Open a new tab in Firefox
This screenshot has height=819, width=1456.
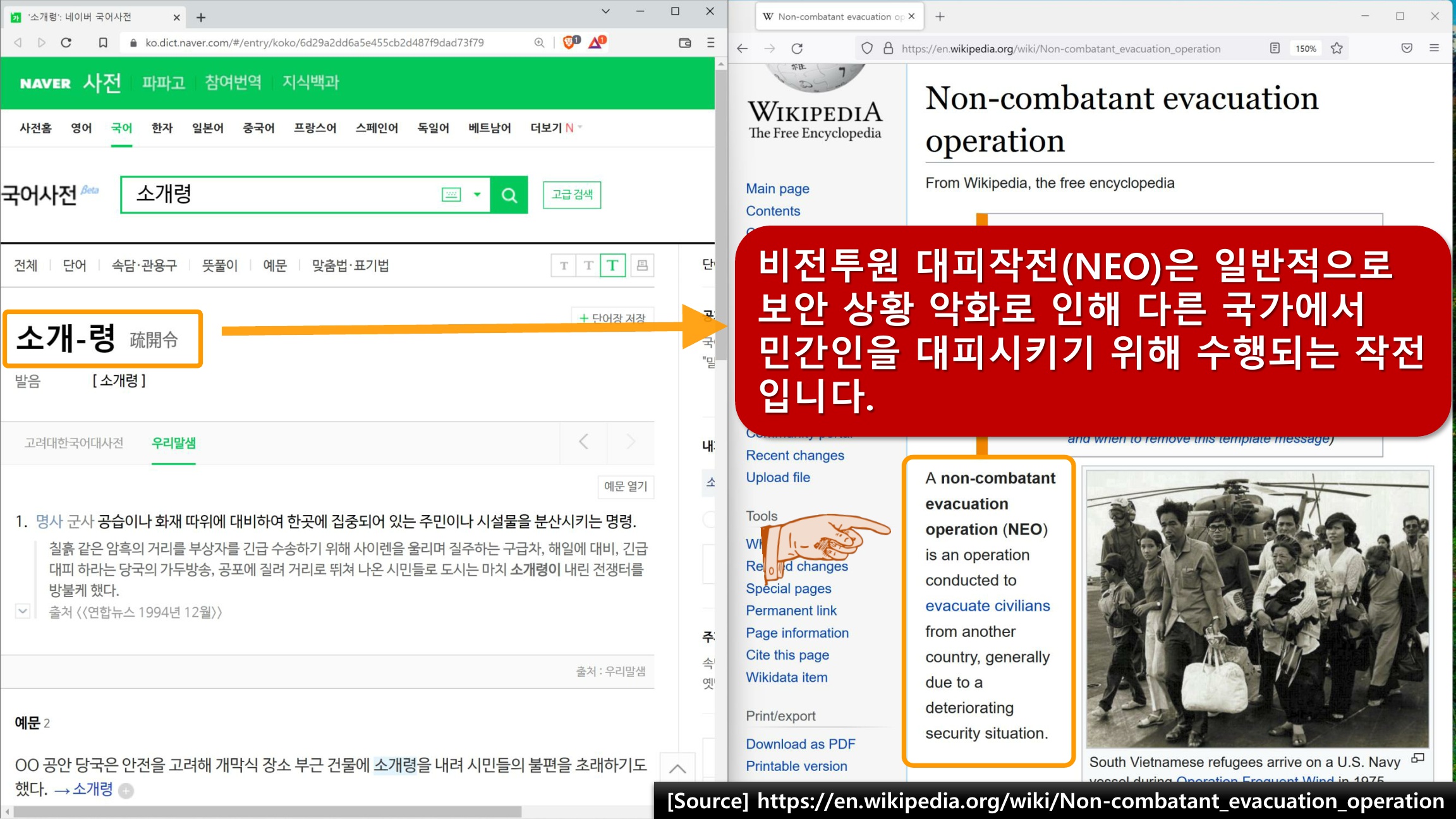(x=940, y=17)
